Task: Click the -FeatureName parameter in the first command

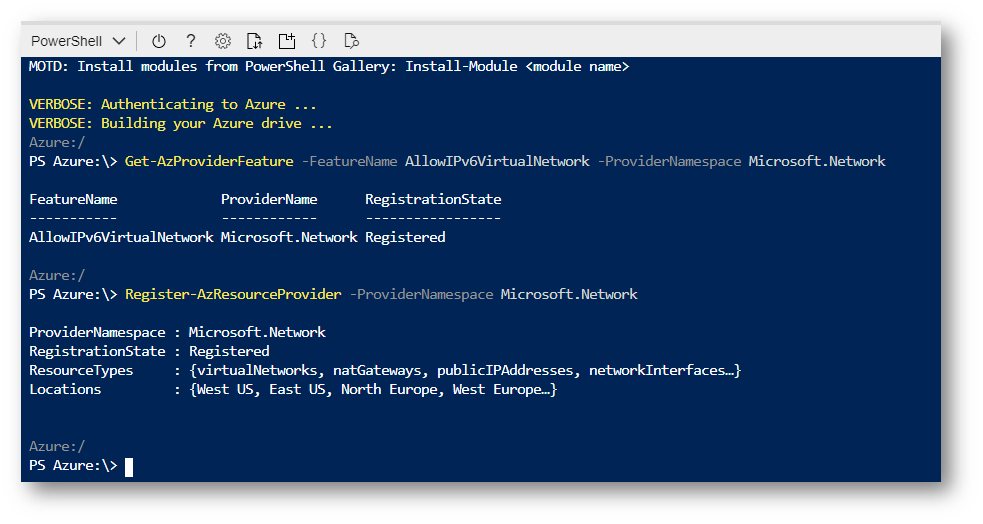Action: click(349, 162)
